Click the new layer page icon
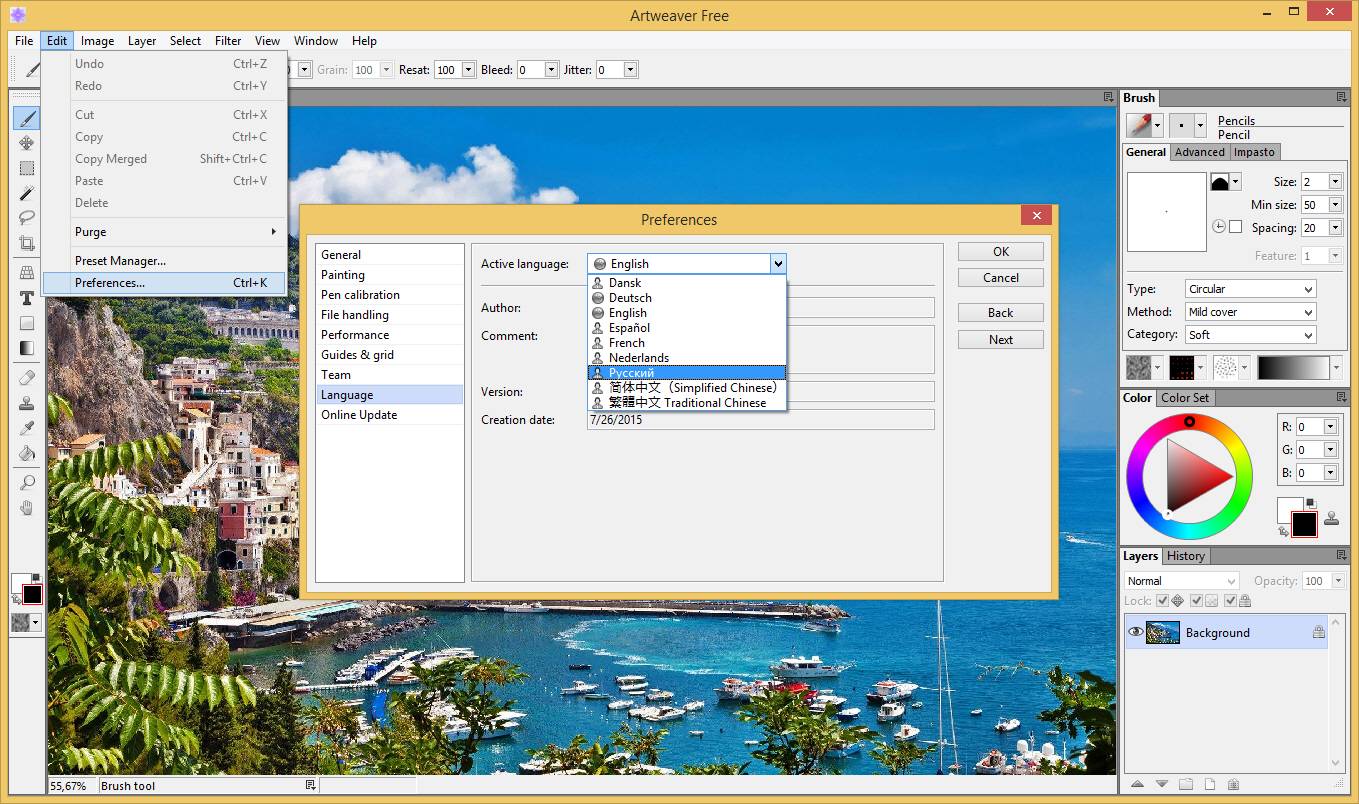The height and width of the screenshot is (804, 1359). [1209, 784]
